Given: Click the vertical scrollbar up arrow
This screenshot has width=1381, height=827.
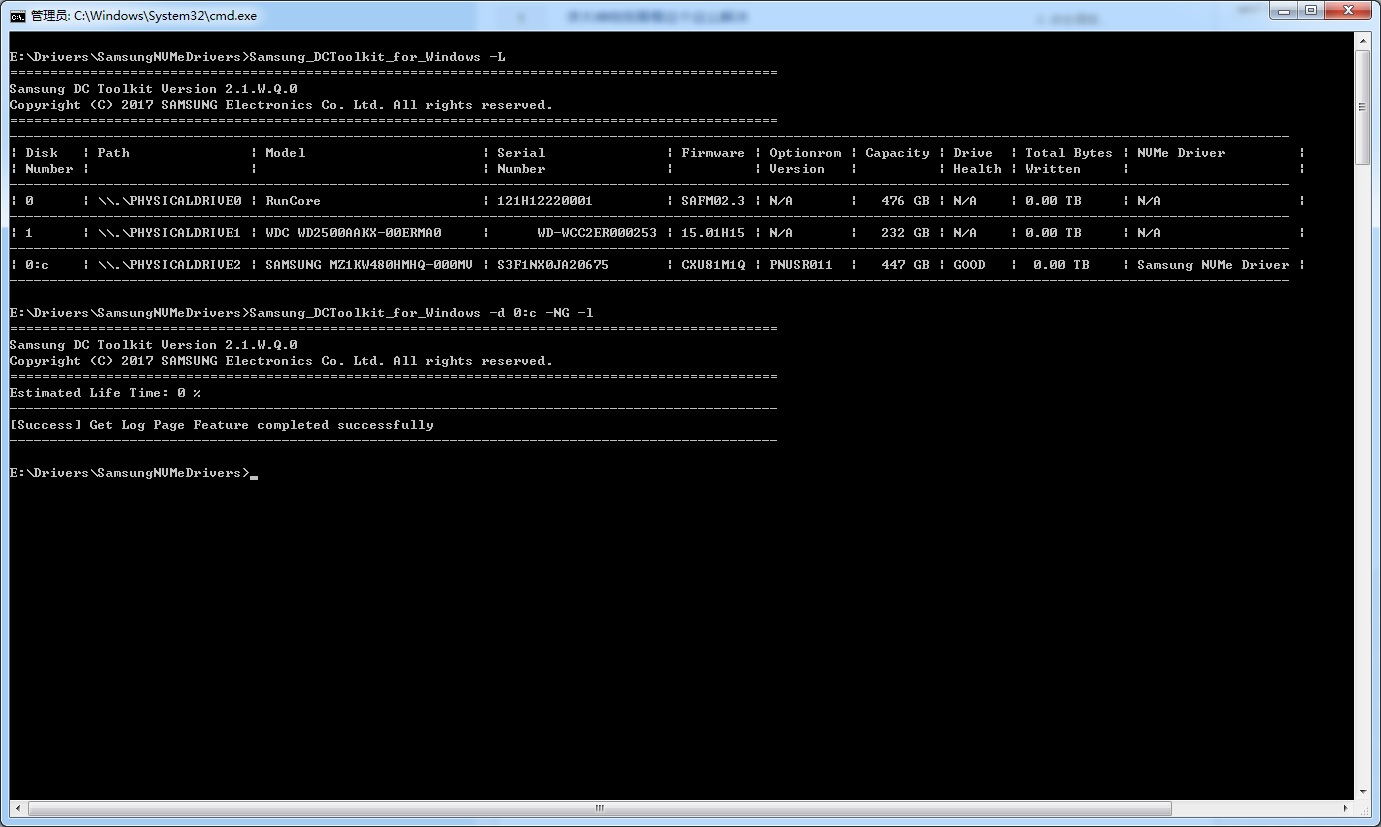Looking at the screenshot, I should pos(1362,40).
